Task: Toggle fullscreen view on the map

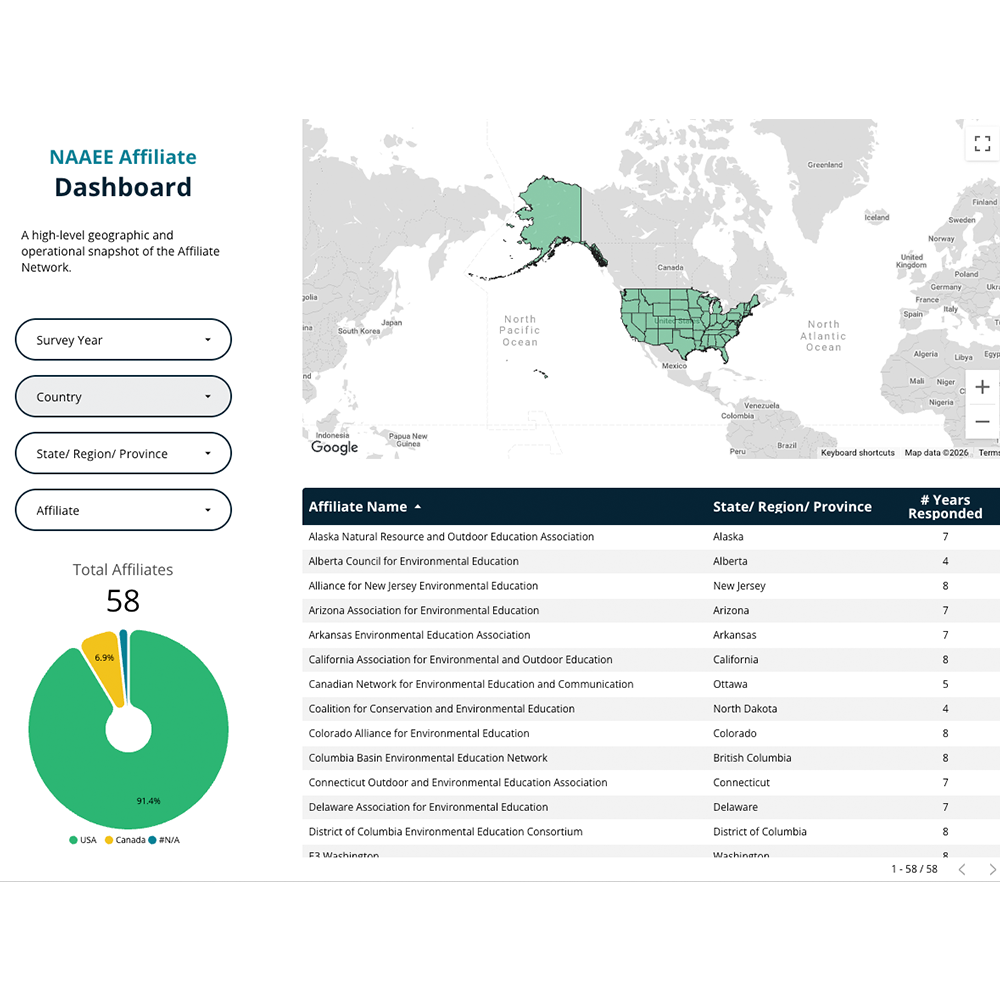Action: 982,143
